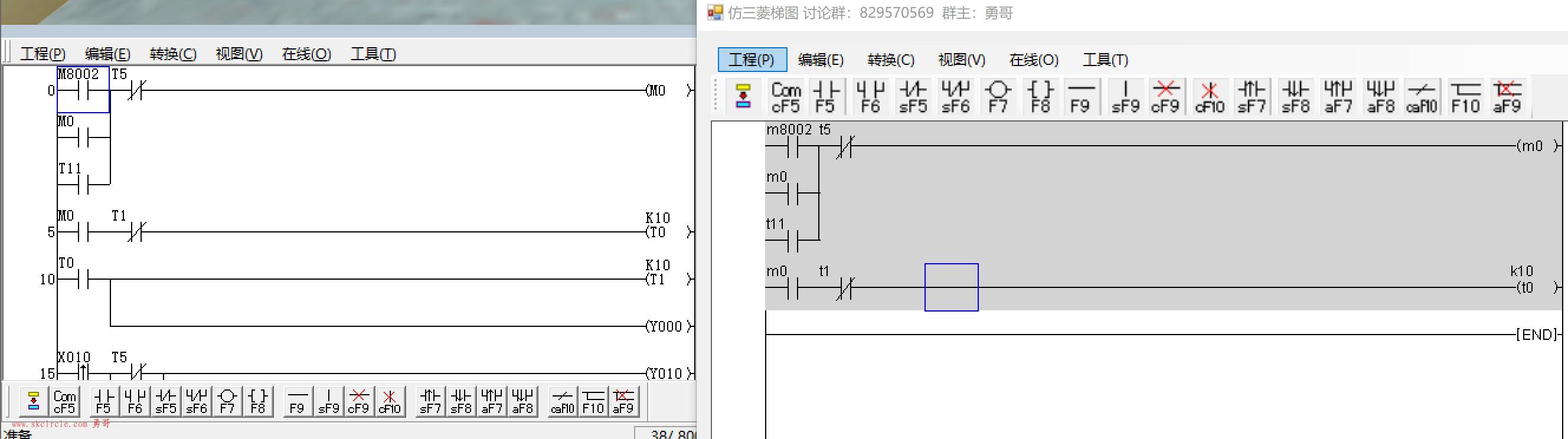Select sF7 rising pulse contact in right toolbar
The height and width of the screenshot is (439, 1568).
[x=1252, y=97]
